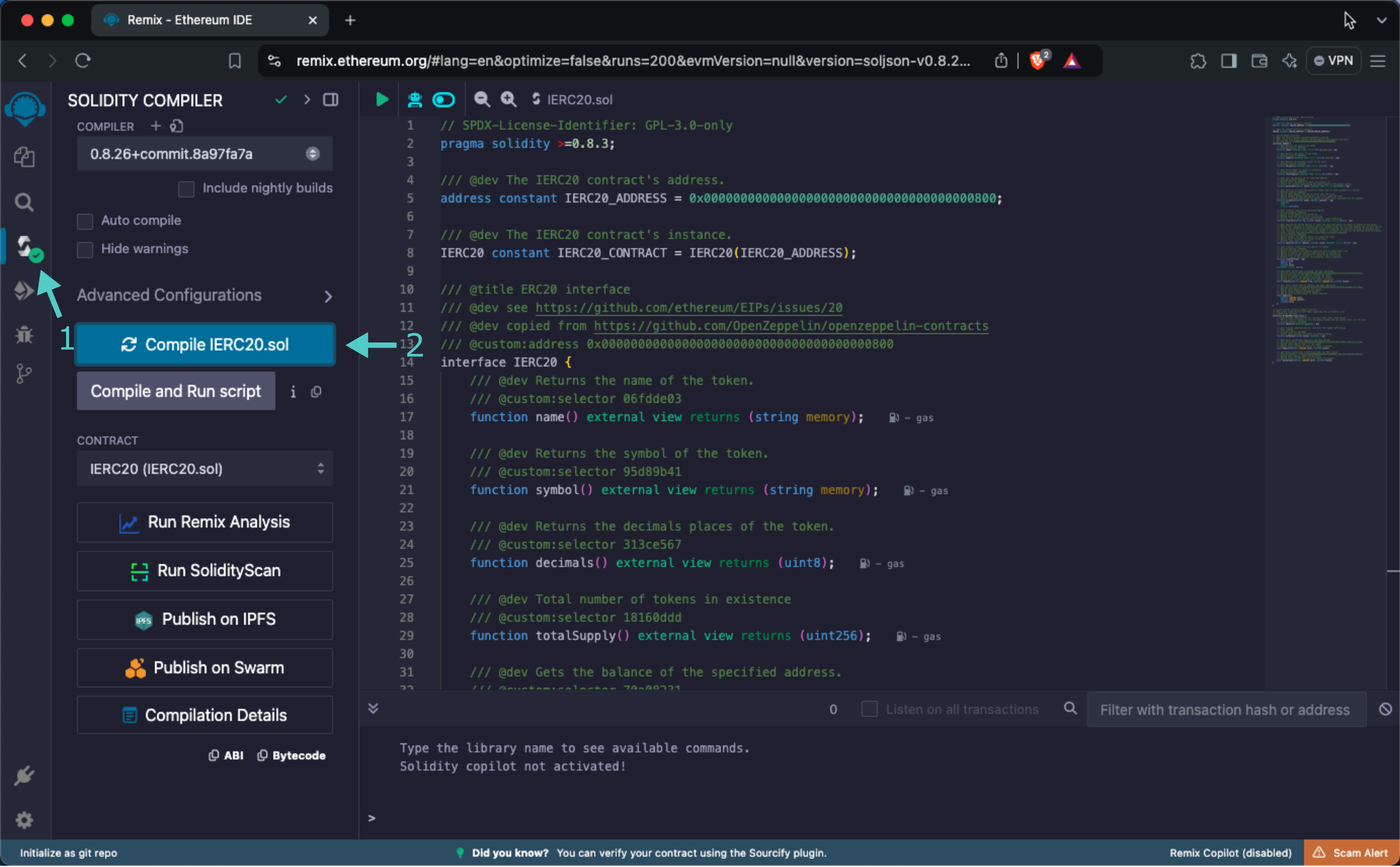Click the Remix AI robot icon

[x=414, y=100]
